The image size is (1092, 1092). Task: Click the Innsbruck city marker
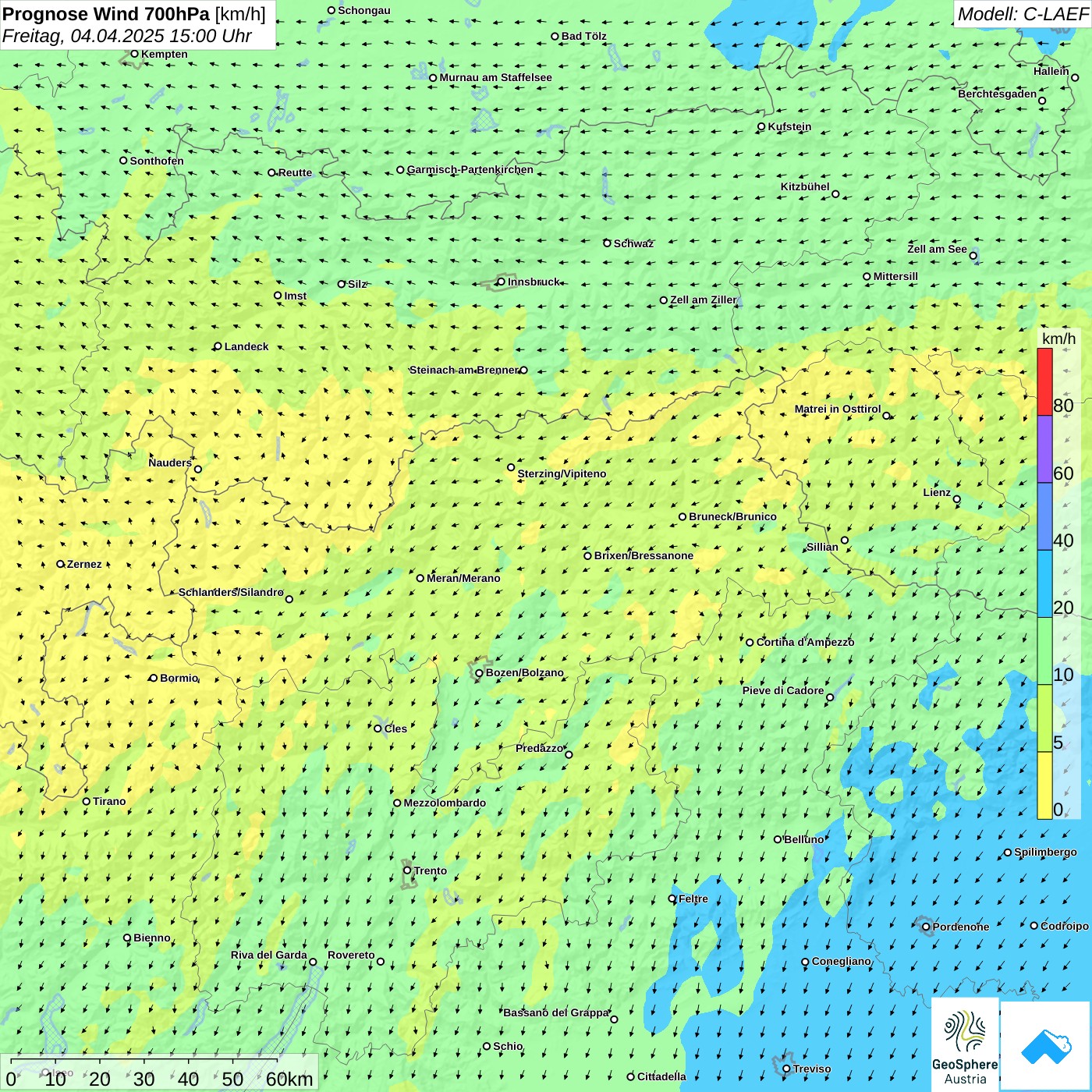pyautogui.click(x=501, y=282)
